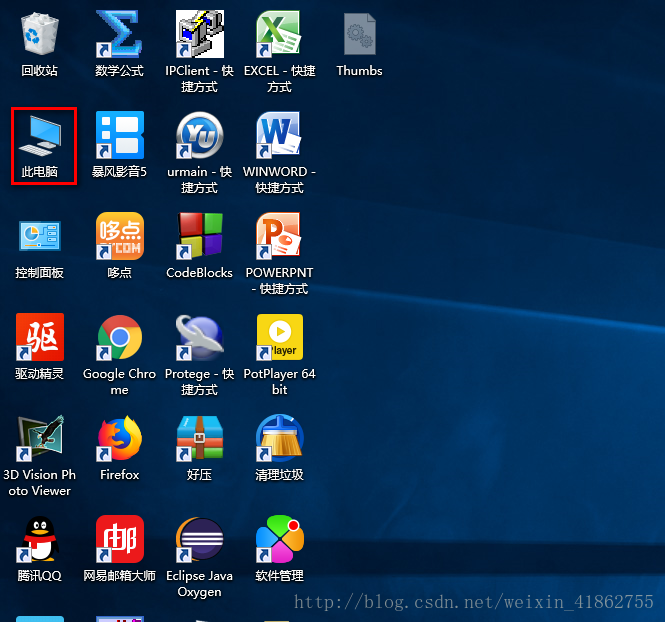Click the 'Google Chrome' label text
Screen dimensions: 665x622
coord(120,382)
